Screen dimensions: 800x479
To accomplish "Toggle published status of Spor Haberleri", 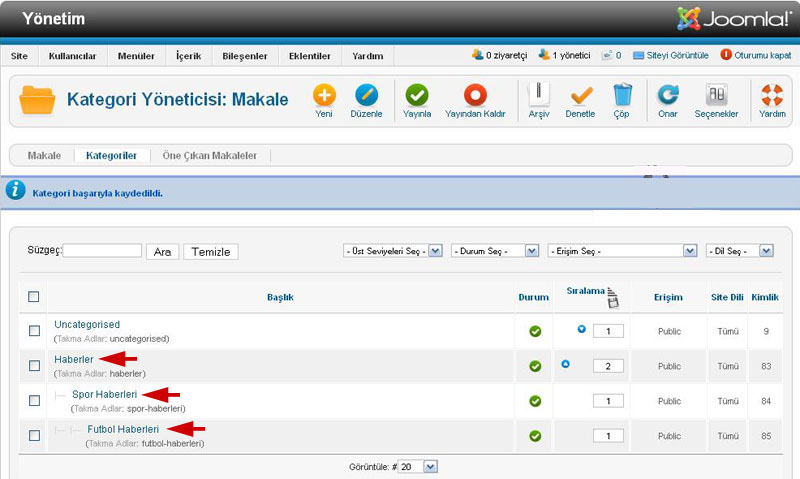I will pyautogui.click(x=535, y=401).
